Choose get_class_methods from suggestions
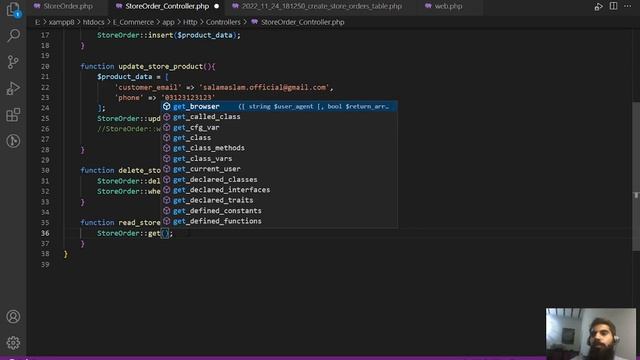Screen dimensions: 640x360 [279, 148]
